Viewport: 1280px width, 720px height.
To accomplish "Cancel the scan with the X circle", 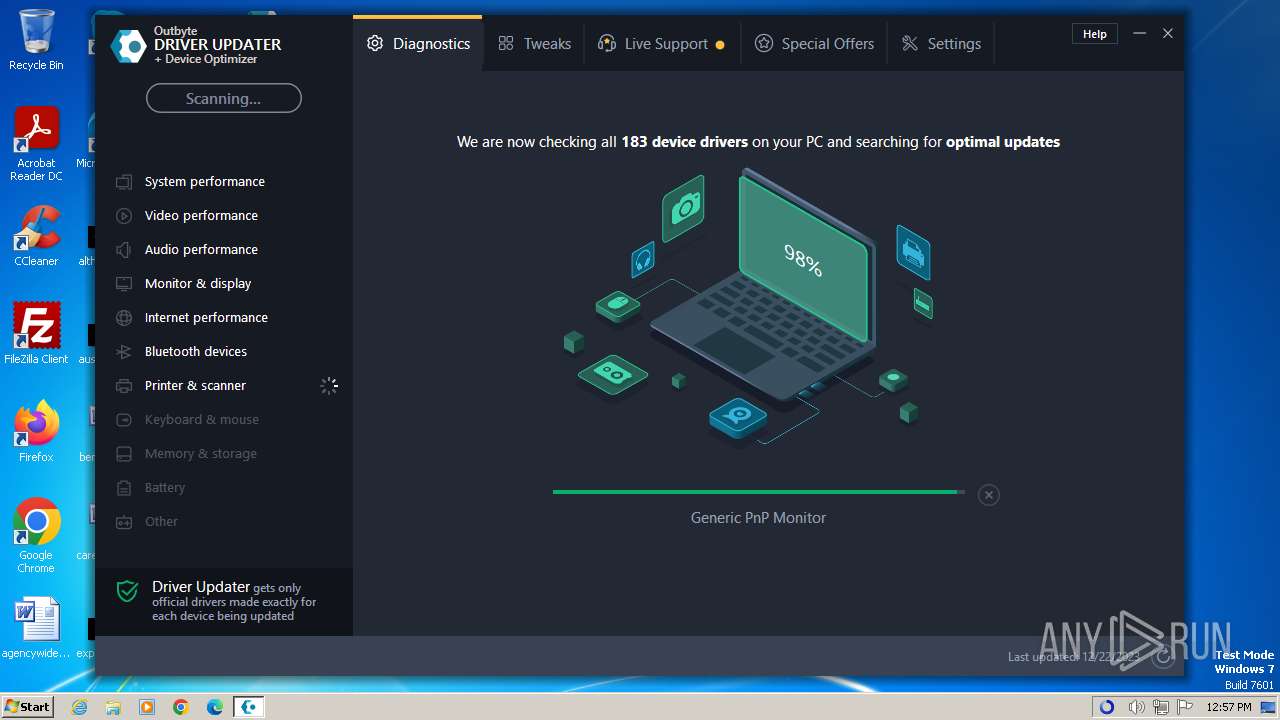I will [988, 495].
